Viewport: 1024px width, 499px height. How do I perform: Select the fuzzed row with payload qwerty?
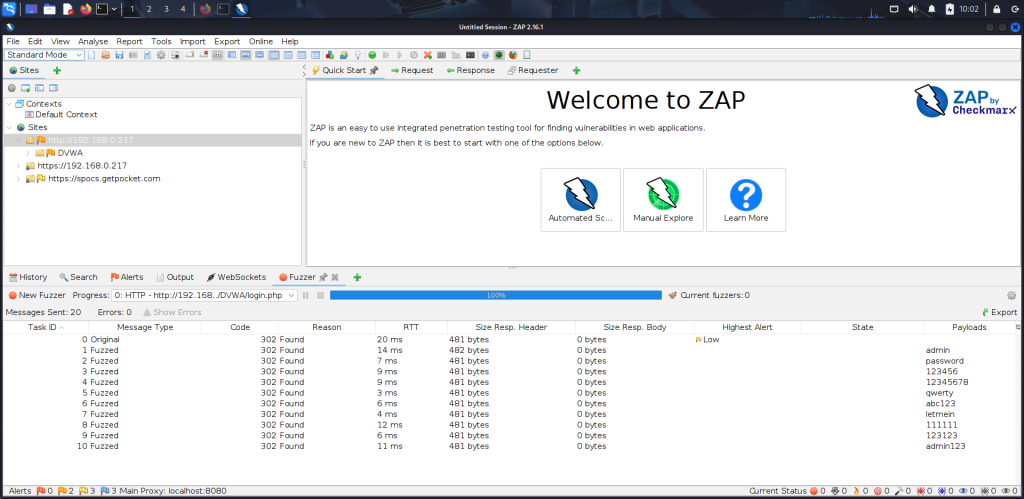[512, 393]
